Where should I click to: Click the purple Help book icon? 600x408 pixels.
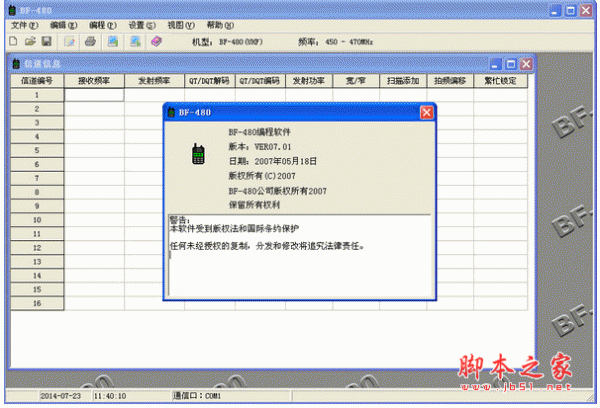156,41
